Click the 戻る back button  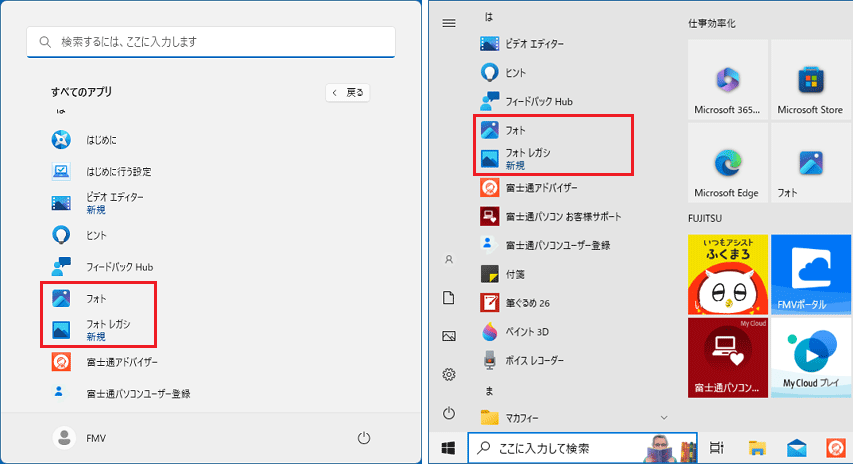(x=348, y=92)
